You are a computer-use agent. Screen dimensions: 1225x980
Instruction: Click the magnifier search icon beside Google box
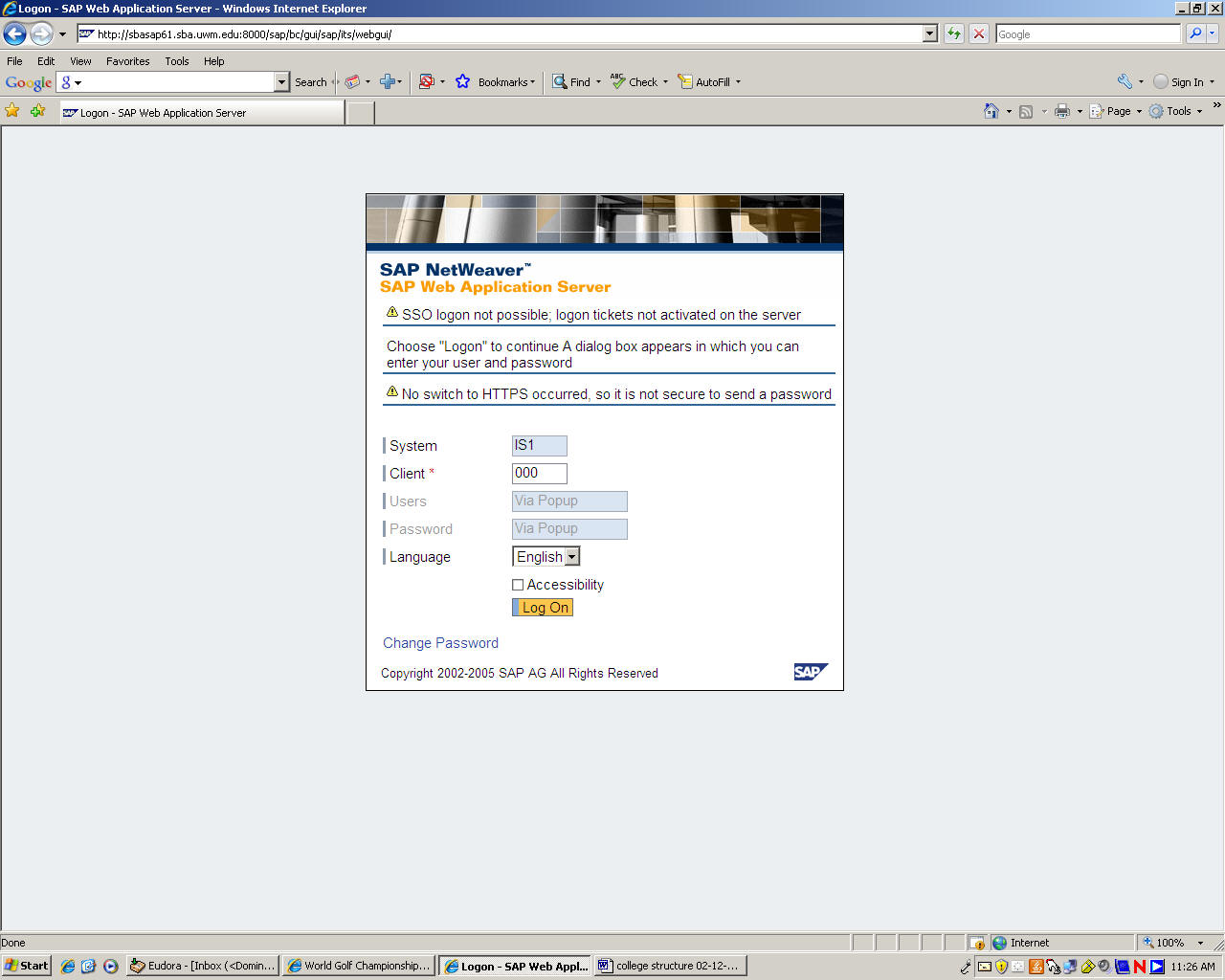[1195, 33]
